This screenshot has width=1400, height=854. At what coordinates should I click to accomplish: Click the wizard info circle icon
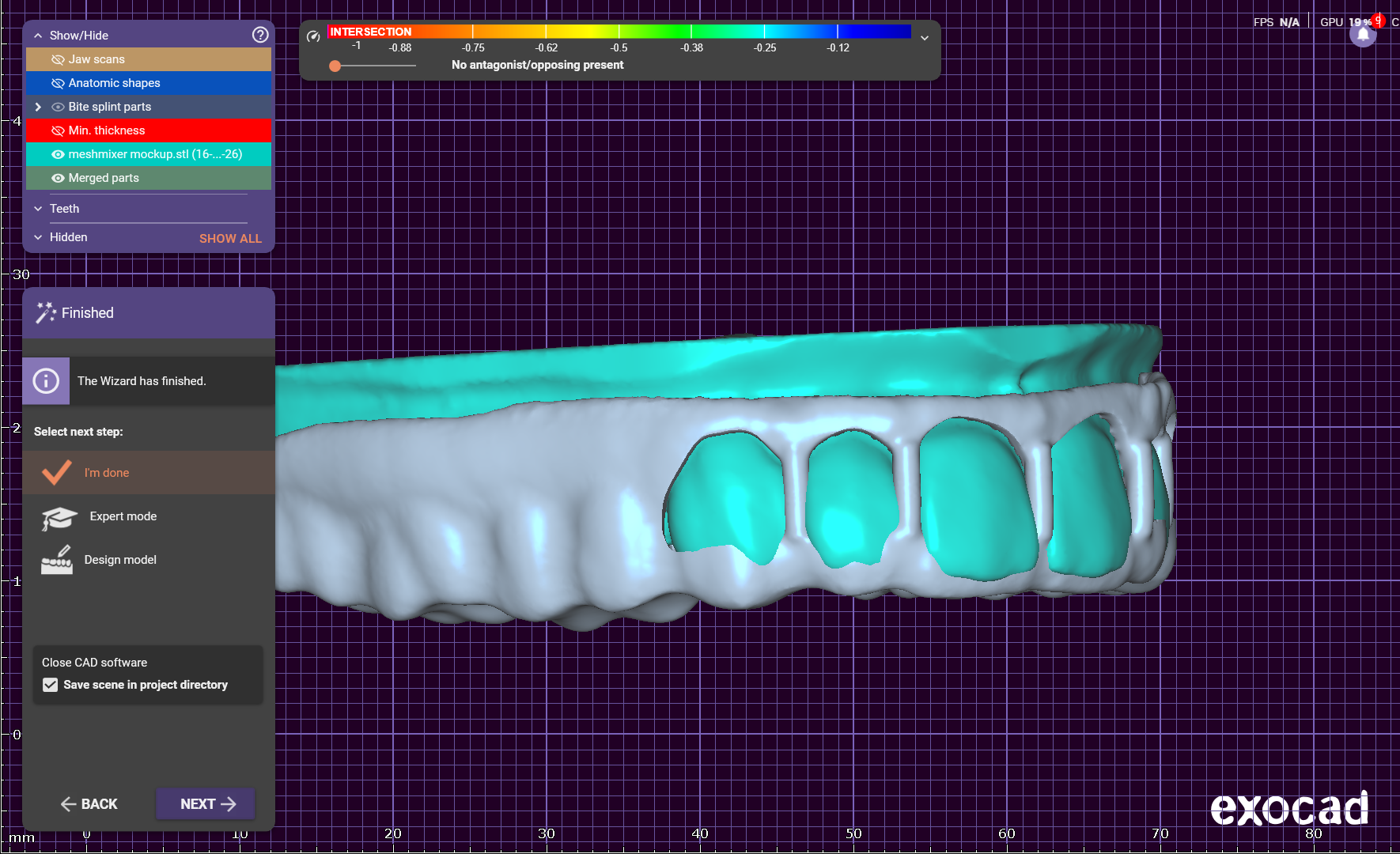[46, 381]
